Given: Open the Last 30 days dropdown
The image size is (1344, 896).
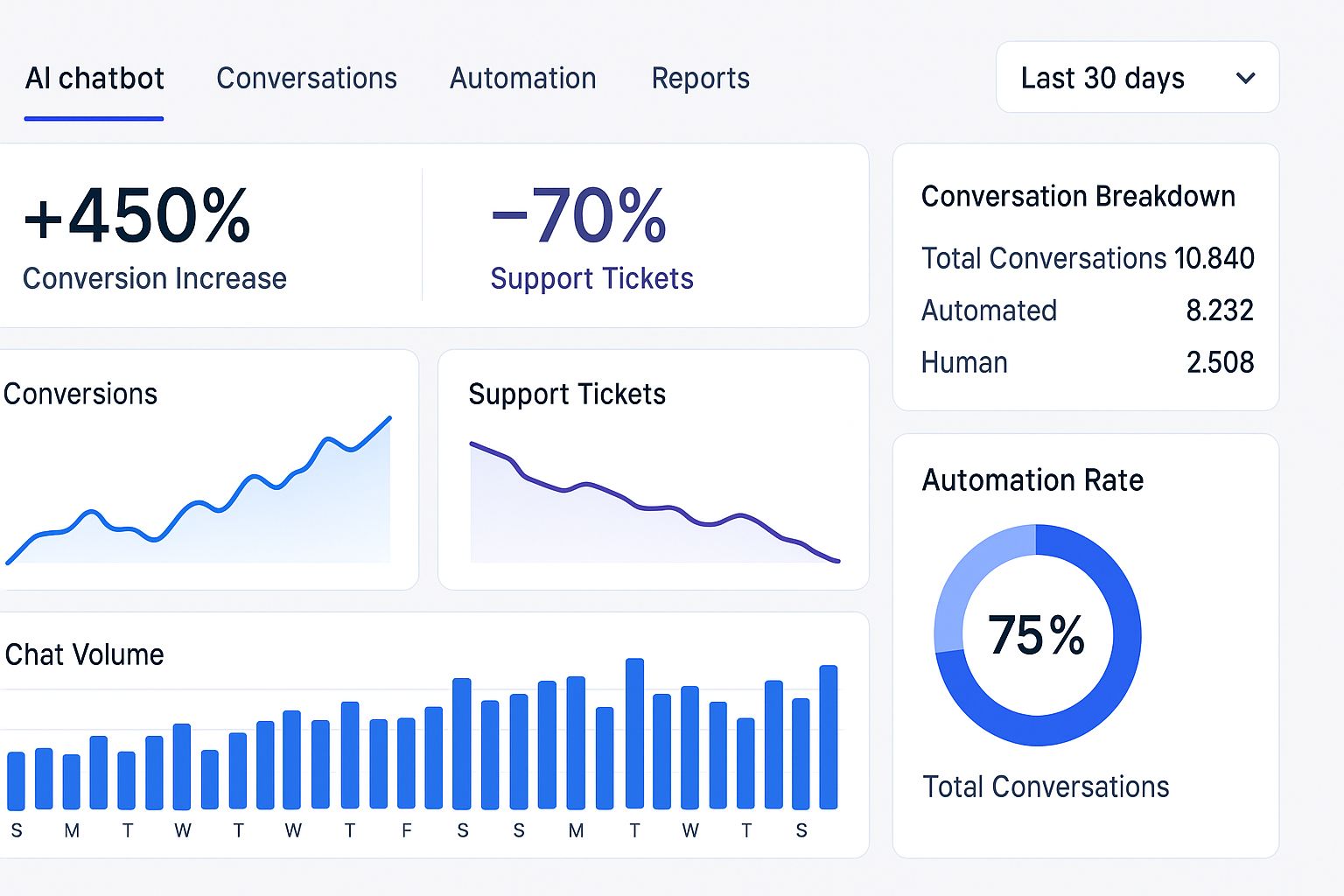Looking at the screenshot, I should 1136,78.
